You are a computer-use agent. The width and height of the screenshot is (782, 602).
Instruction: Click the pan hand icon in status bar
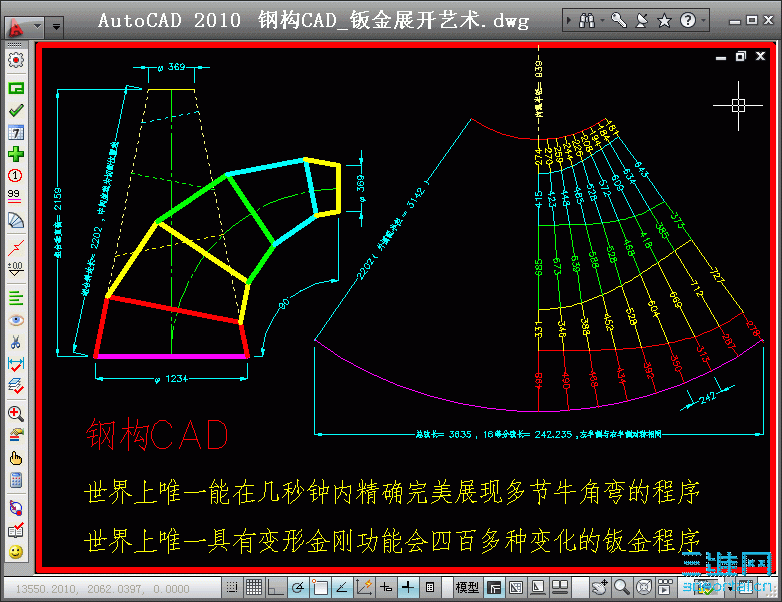click(x=599, y=588)
